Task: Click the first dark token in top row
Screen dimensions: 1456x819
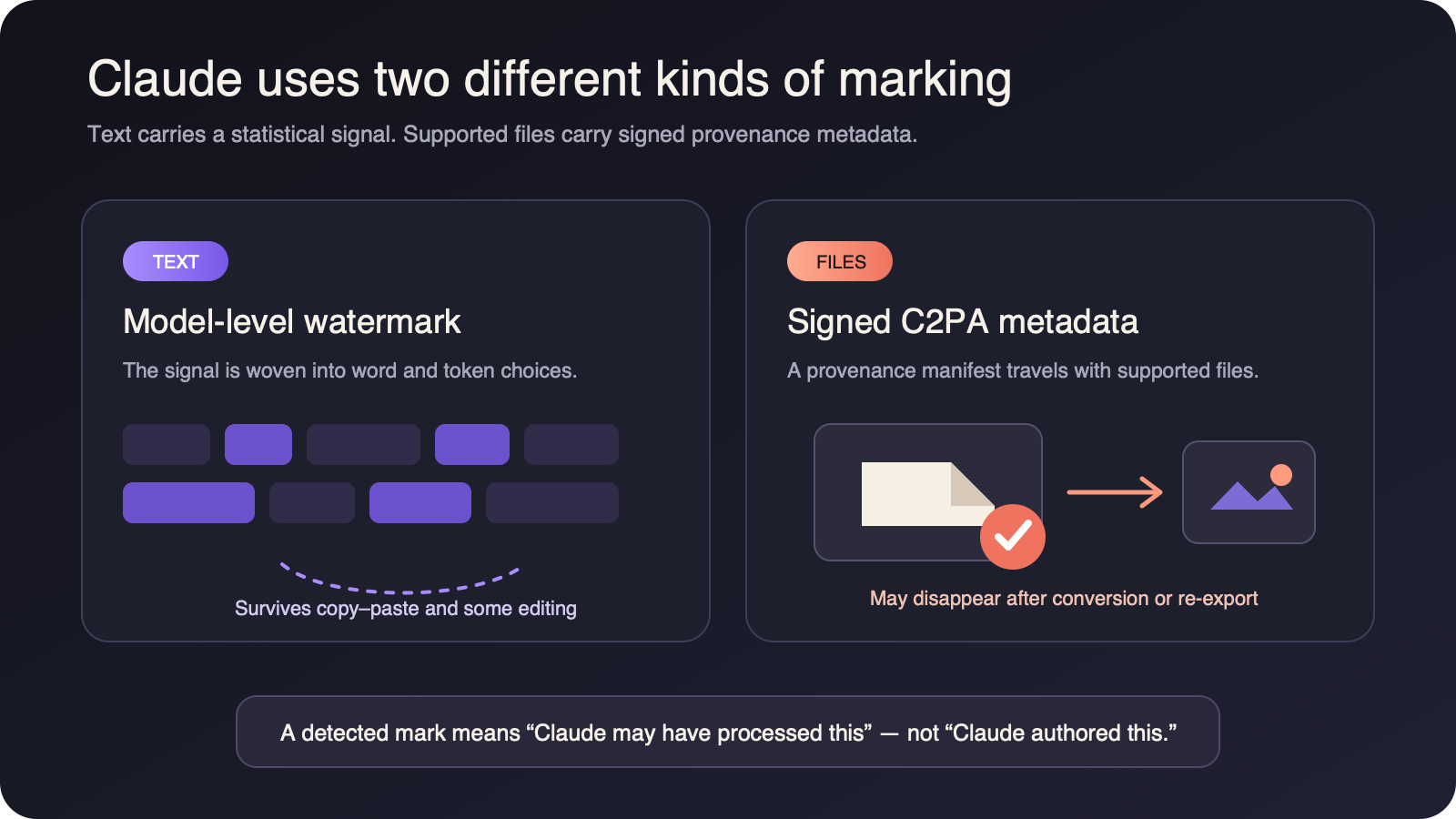Action: coord(167,444)
